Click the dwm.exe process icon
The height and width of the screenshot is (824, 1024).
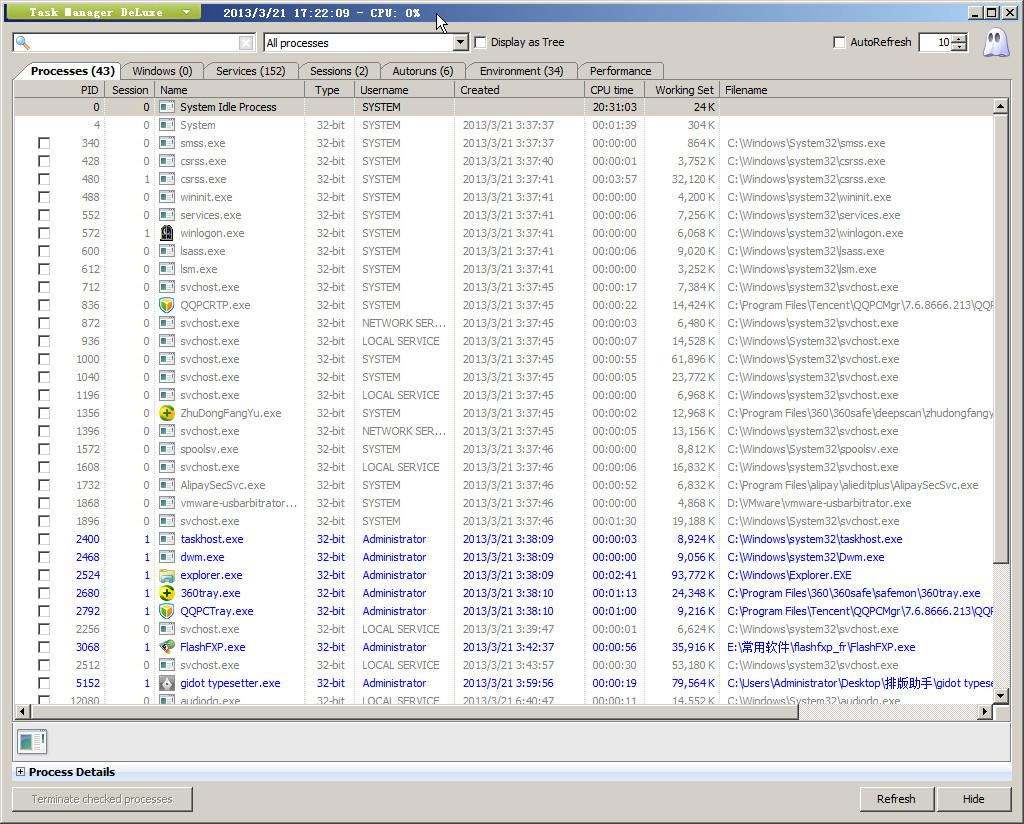pyautogui.click(x=167, y=557)
